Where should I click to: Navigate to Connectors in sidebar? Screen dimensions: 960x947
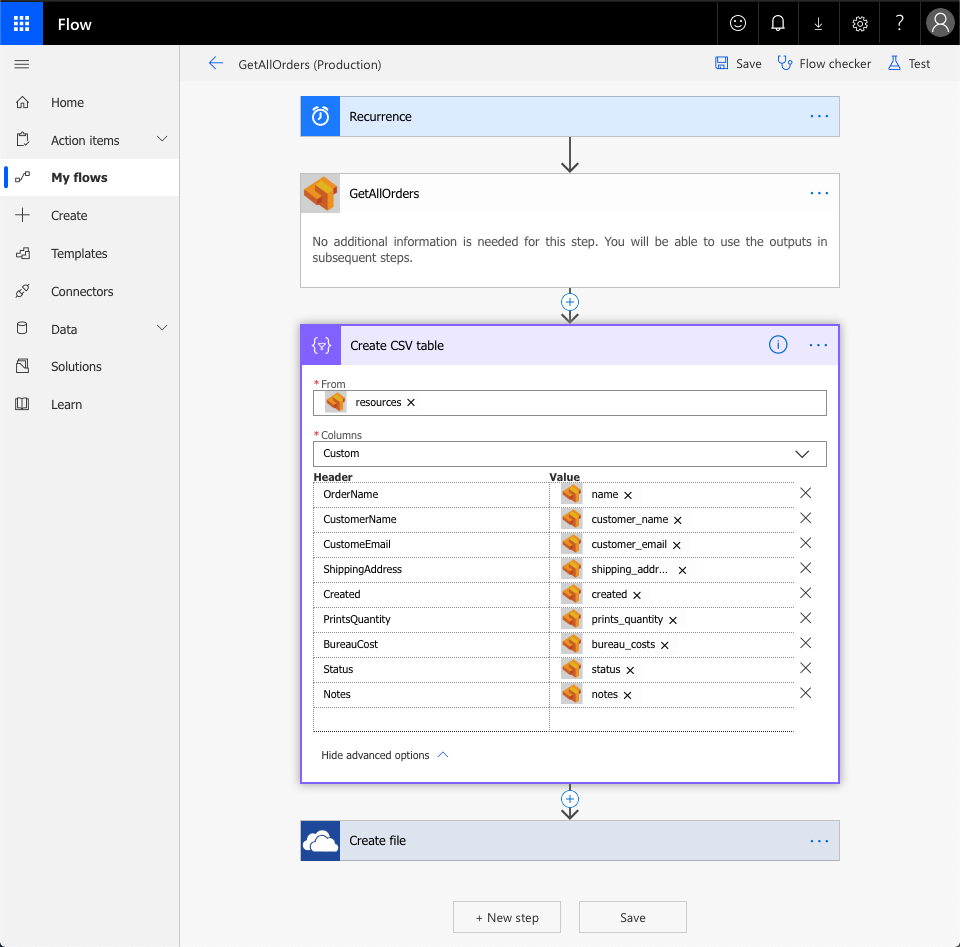(x=82, y=292)
